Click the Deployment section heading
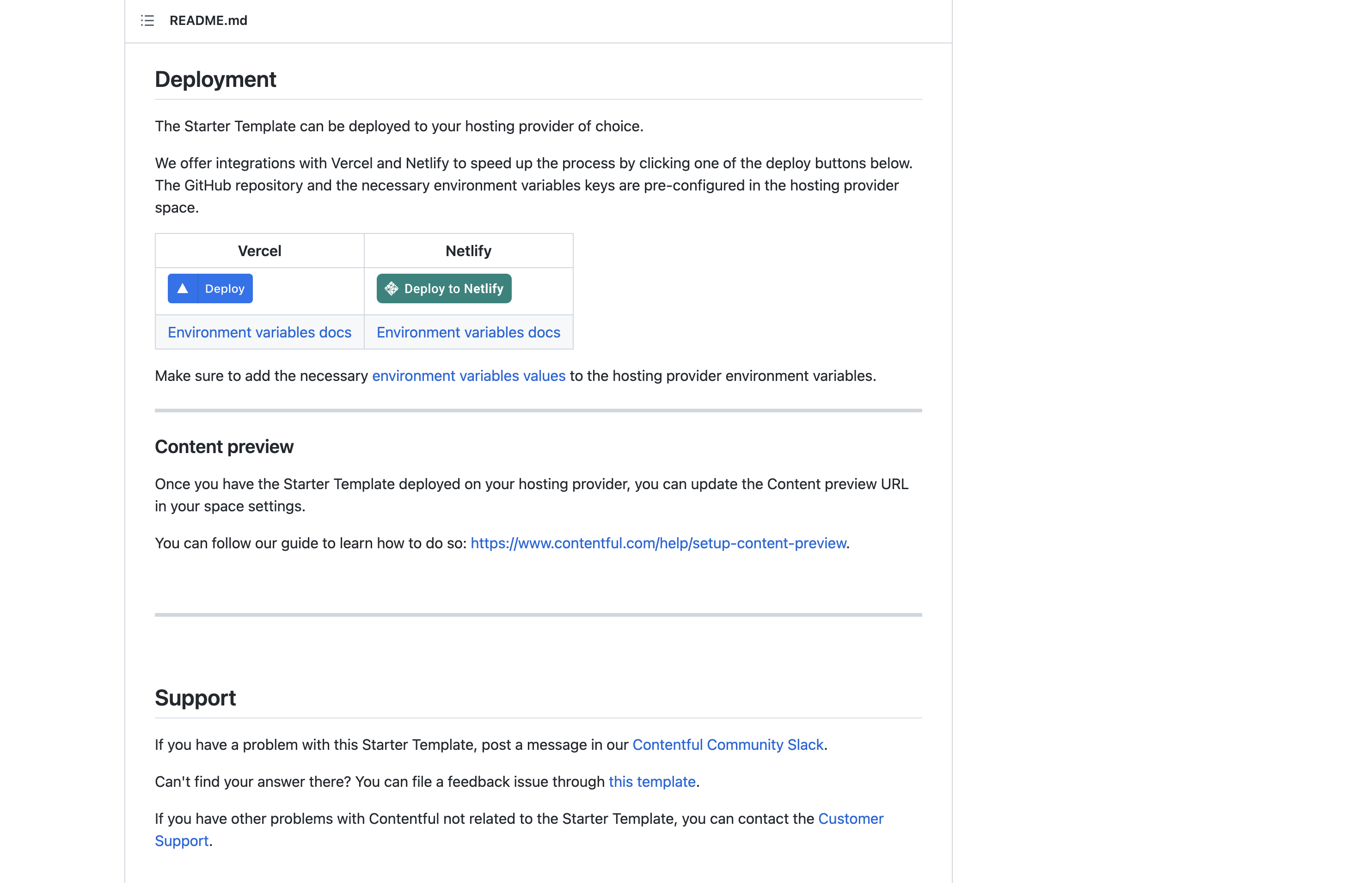The height and width of the screenshot is (883, 1372). click(215, 79)
